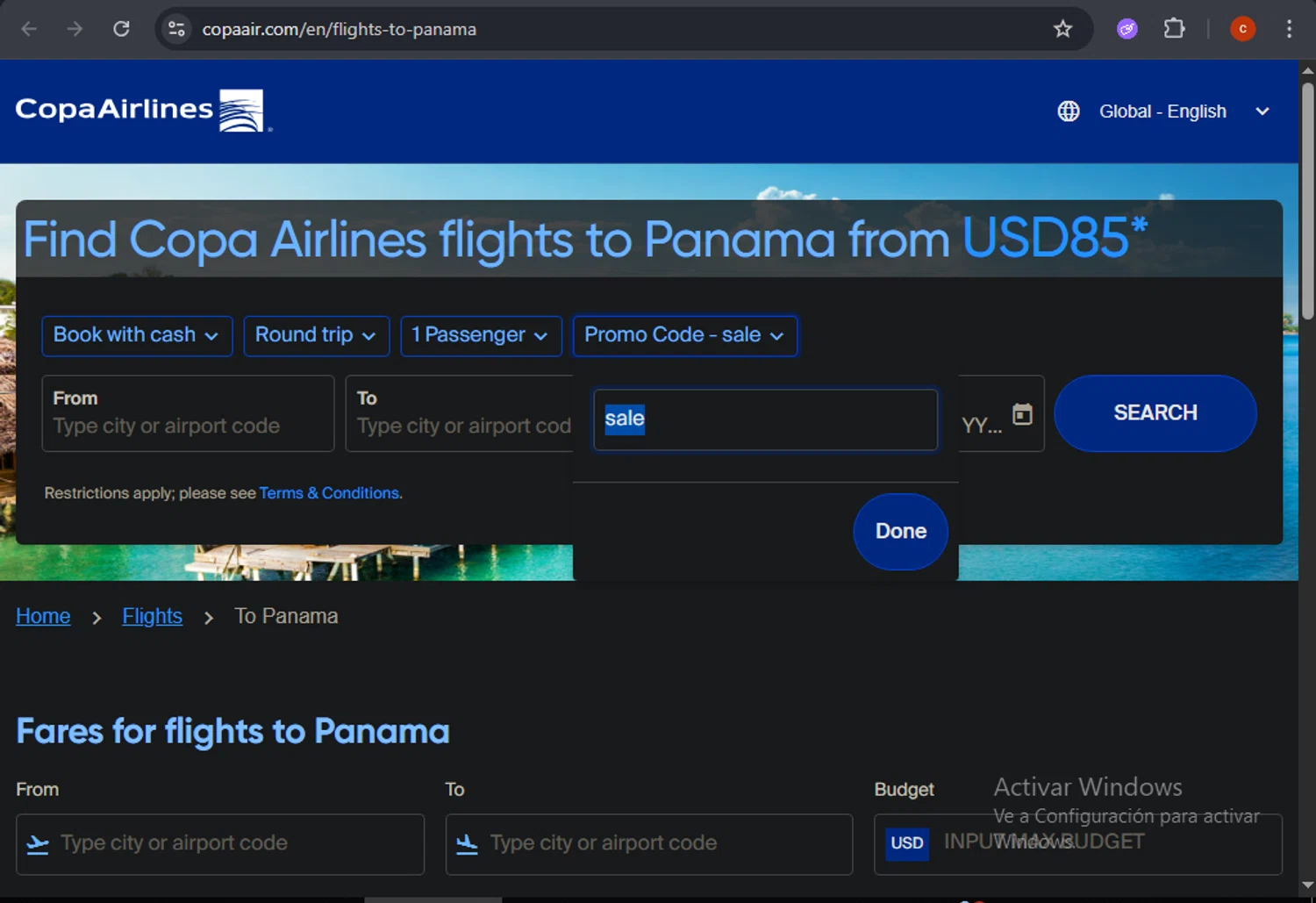Click 'To Panama' breadcrumb text

click(286, 616)
